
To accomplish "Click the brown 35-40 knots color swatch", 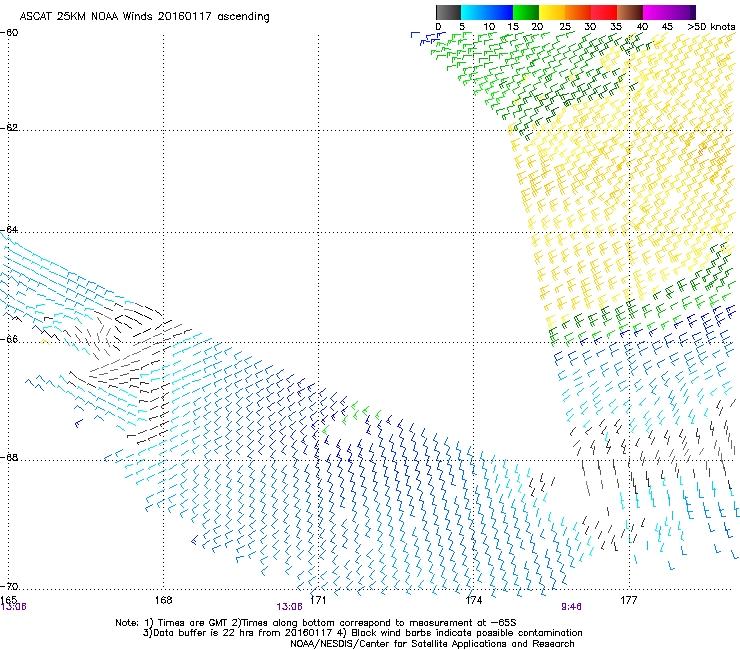I will click(x=630, y=12).
